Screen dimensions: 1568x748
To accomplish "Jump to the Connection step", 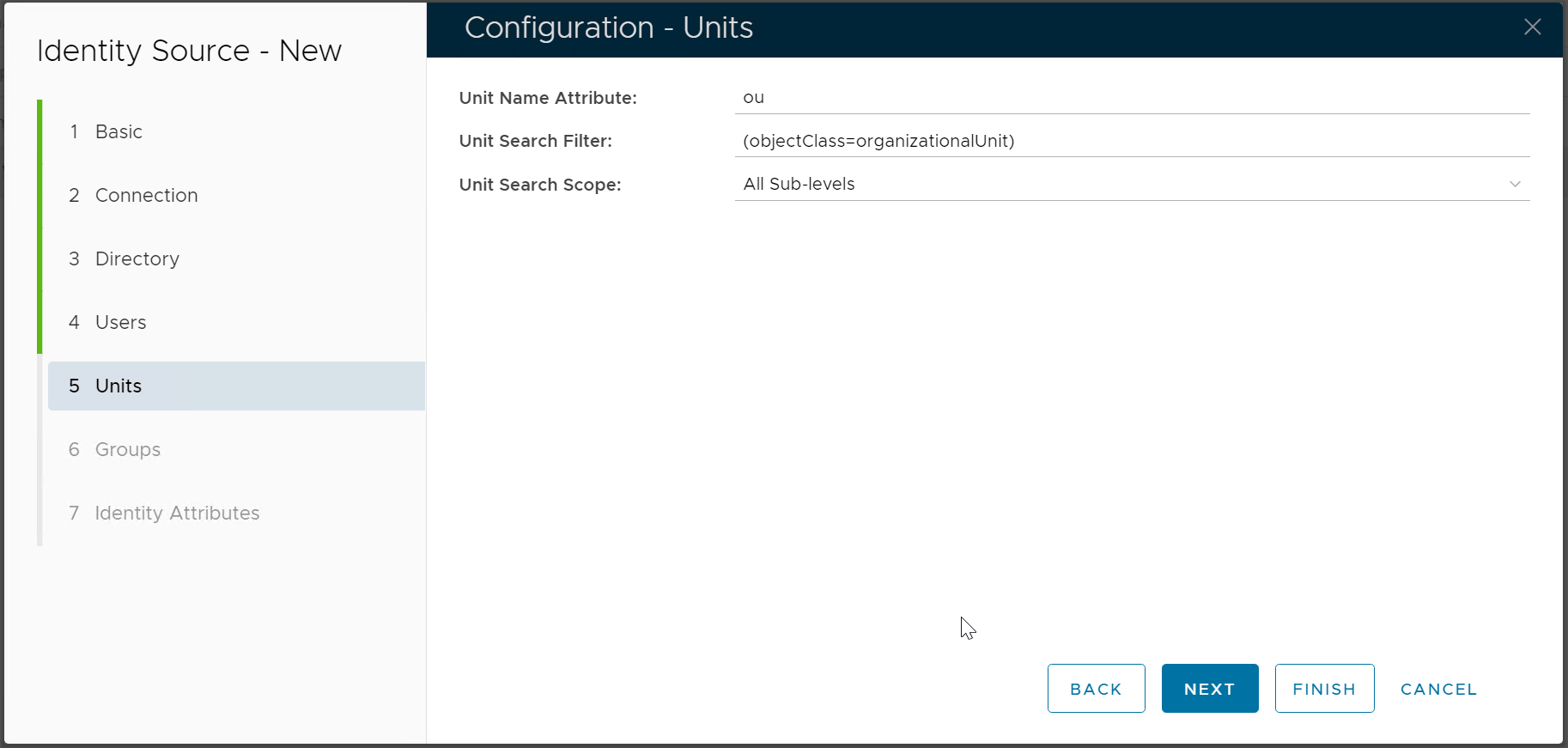I will (146, 196).
